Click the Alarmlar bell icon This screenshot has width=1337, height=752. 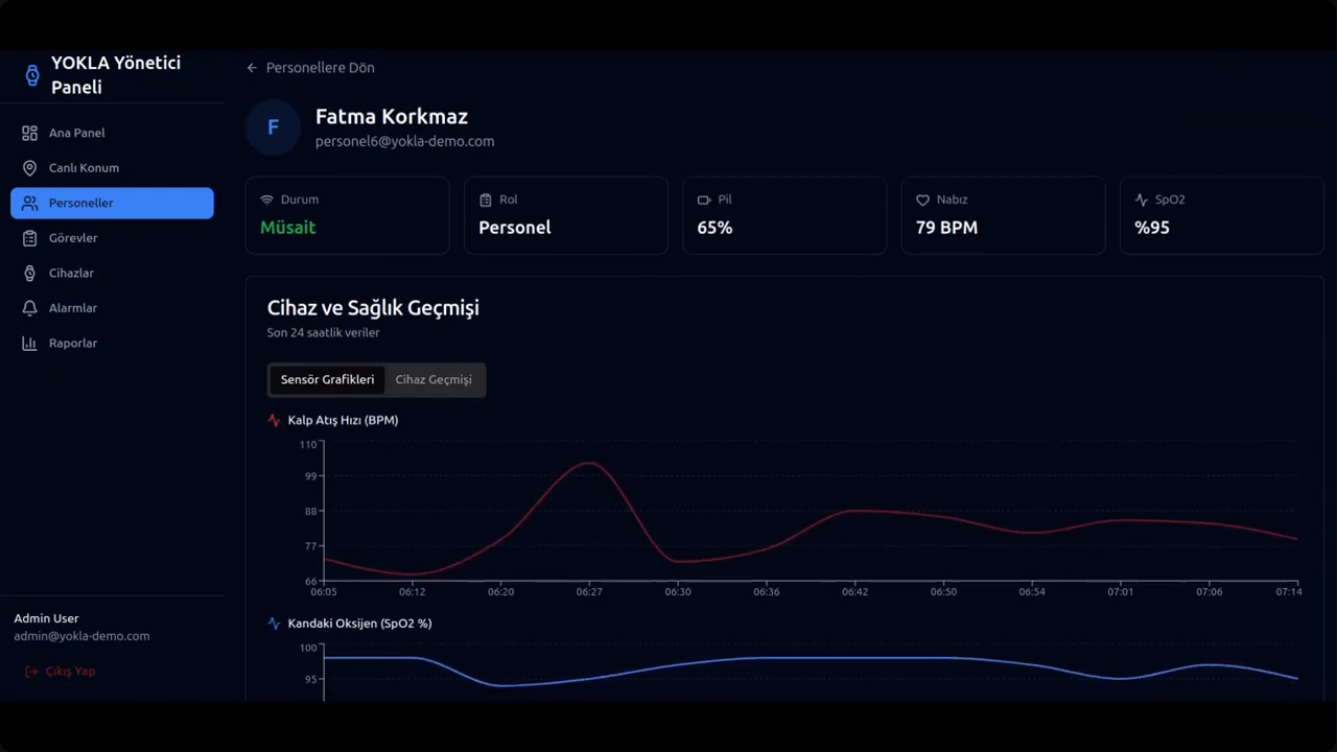(30, 308)
